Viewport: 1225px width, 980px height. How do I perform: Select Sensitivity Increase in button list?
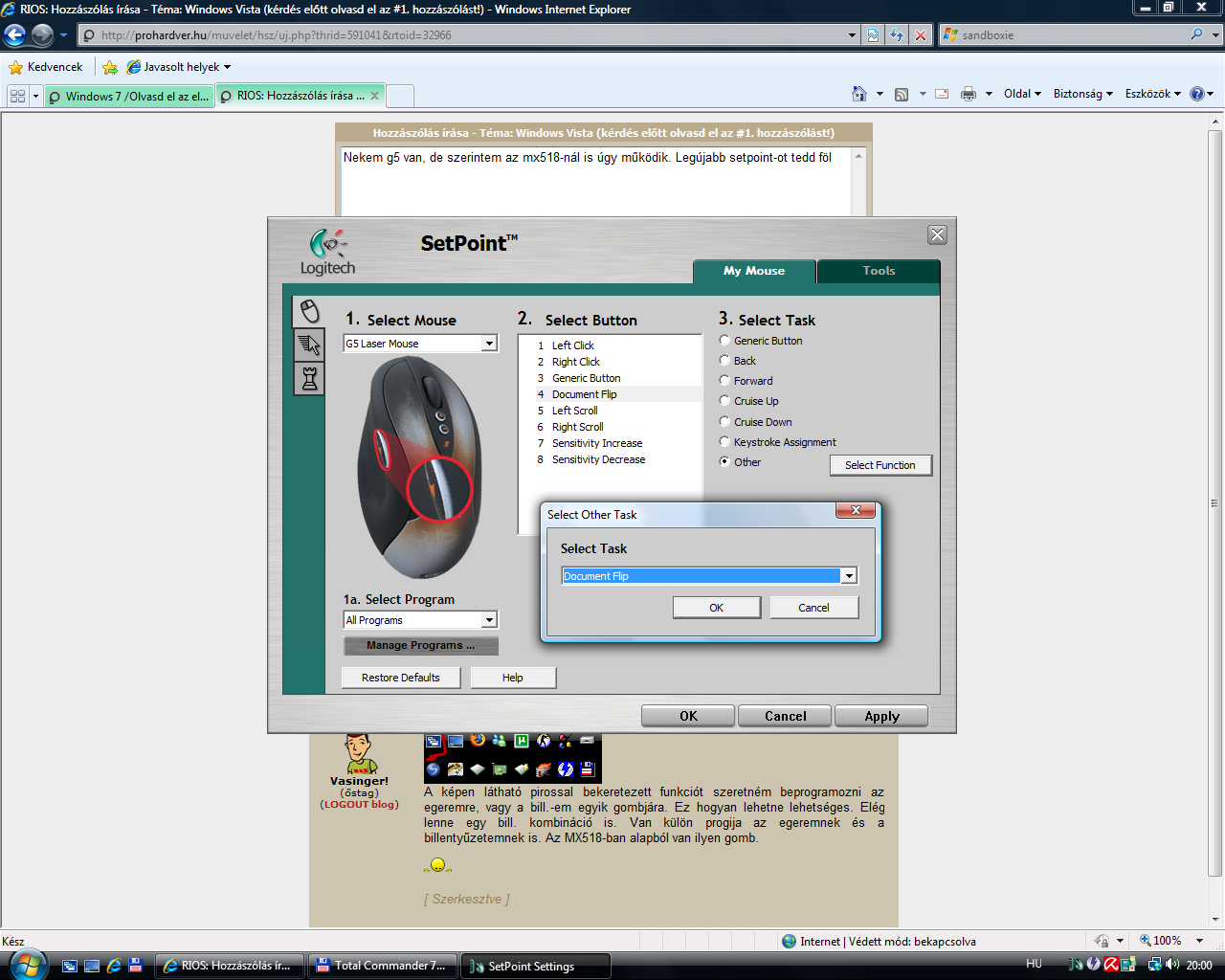coord(597,443)
